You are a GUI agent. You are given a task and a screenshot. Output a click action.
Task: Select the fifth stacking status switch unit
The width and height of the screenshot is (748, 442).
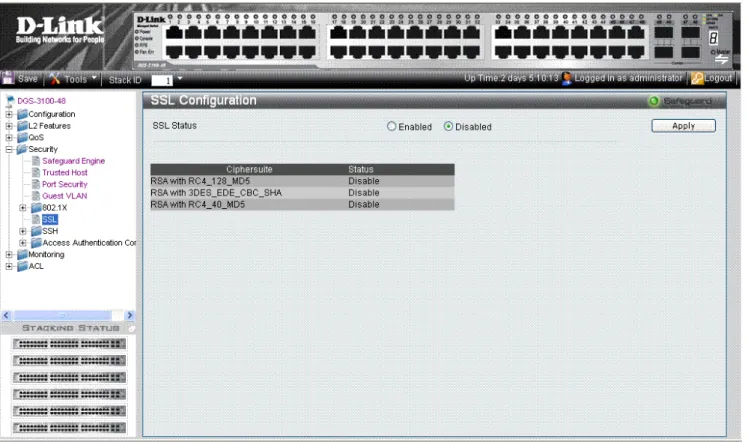70,411
